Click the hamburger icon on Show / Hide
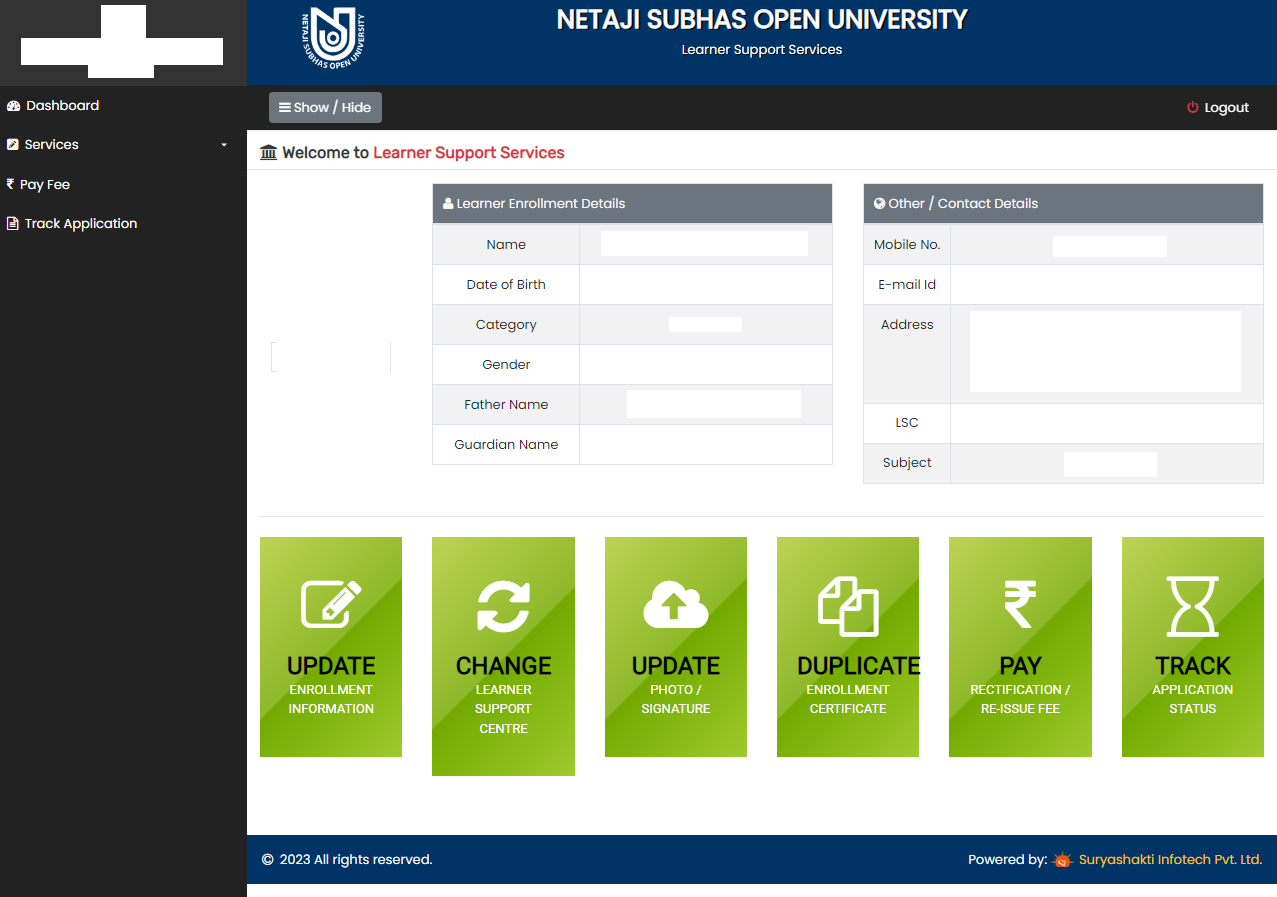Viewport: 1277px width, 897px height. (x=285, y=108)
